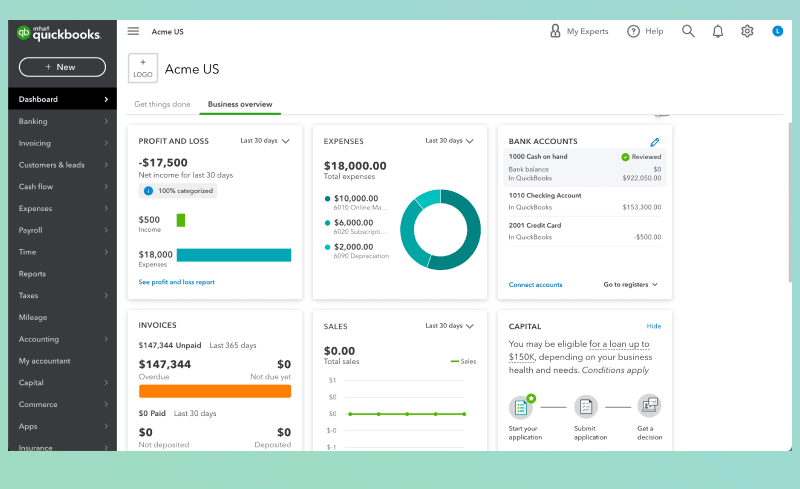The image size is (800, 489).
Task: Change Profit and Loss period dropdown
Action: pos(265,141)
